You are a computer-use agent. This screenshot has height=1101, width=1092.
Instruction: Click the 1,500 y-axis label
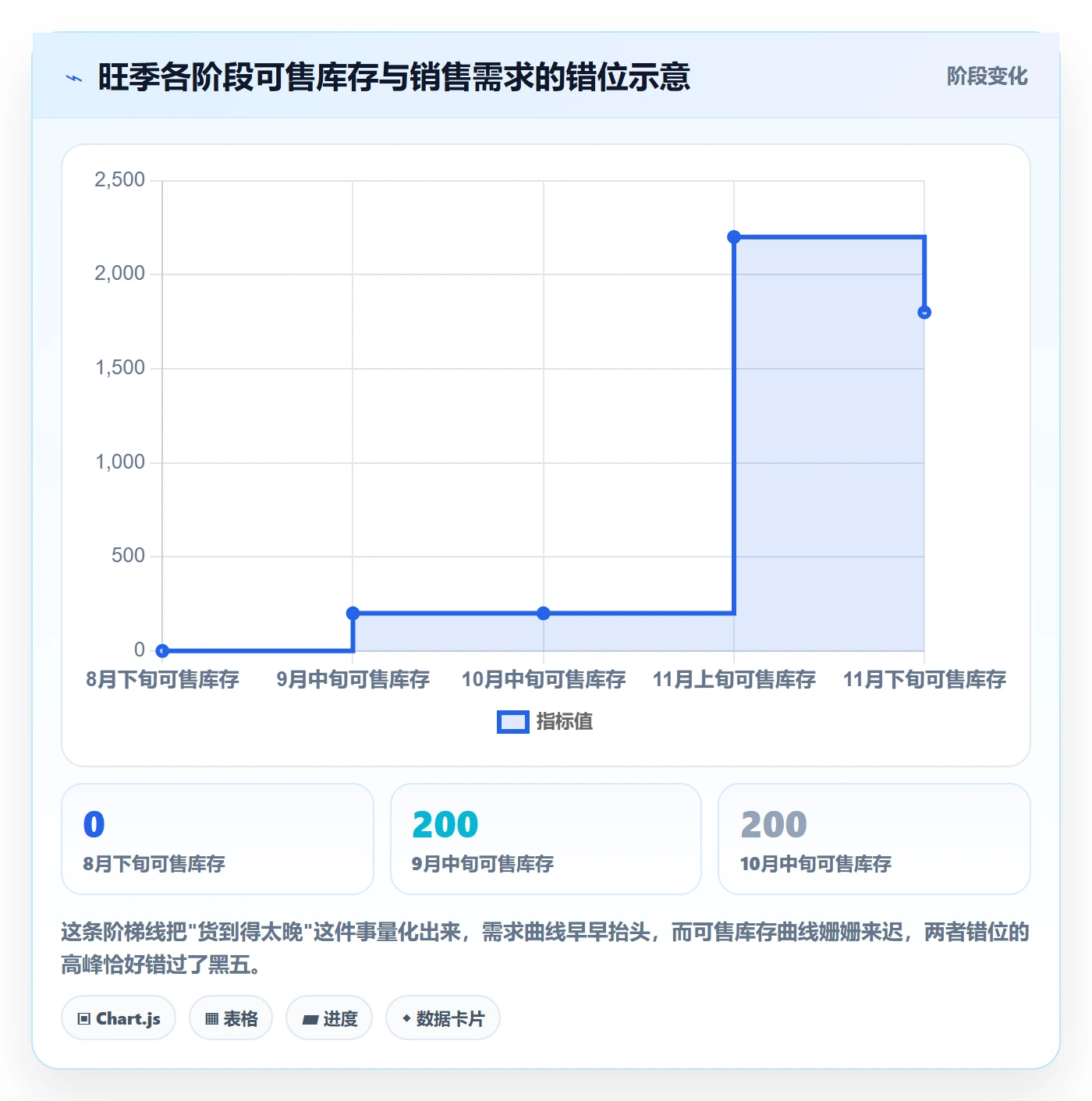coord(120,368)
